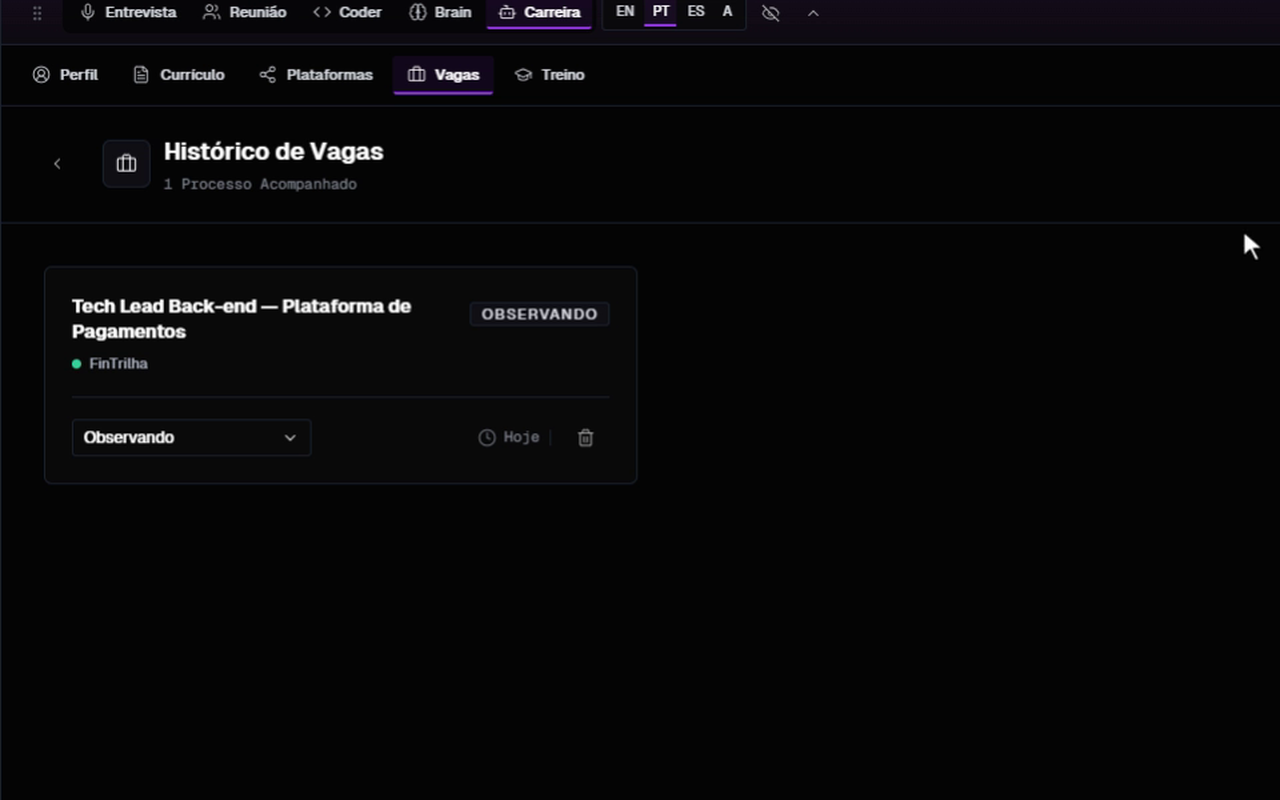Open the Entrevista tab
This screenshot has height=800, width=1280.
pos(128,13)
